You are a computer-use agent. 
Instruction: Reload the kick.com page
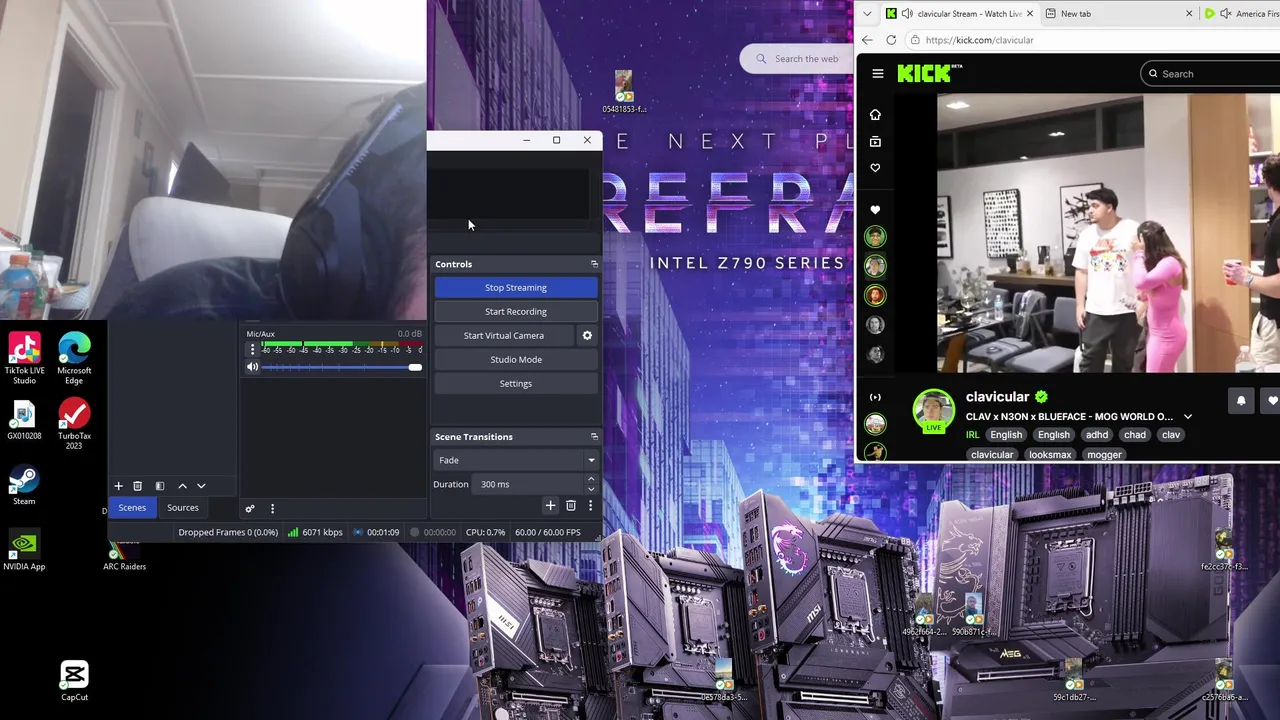tap(891, 40)
